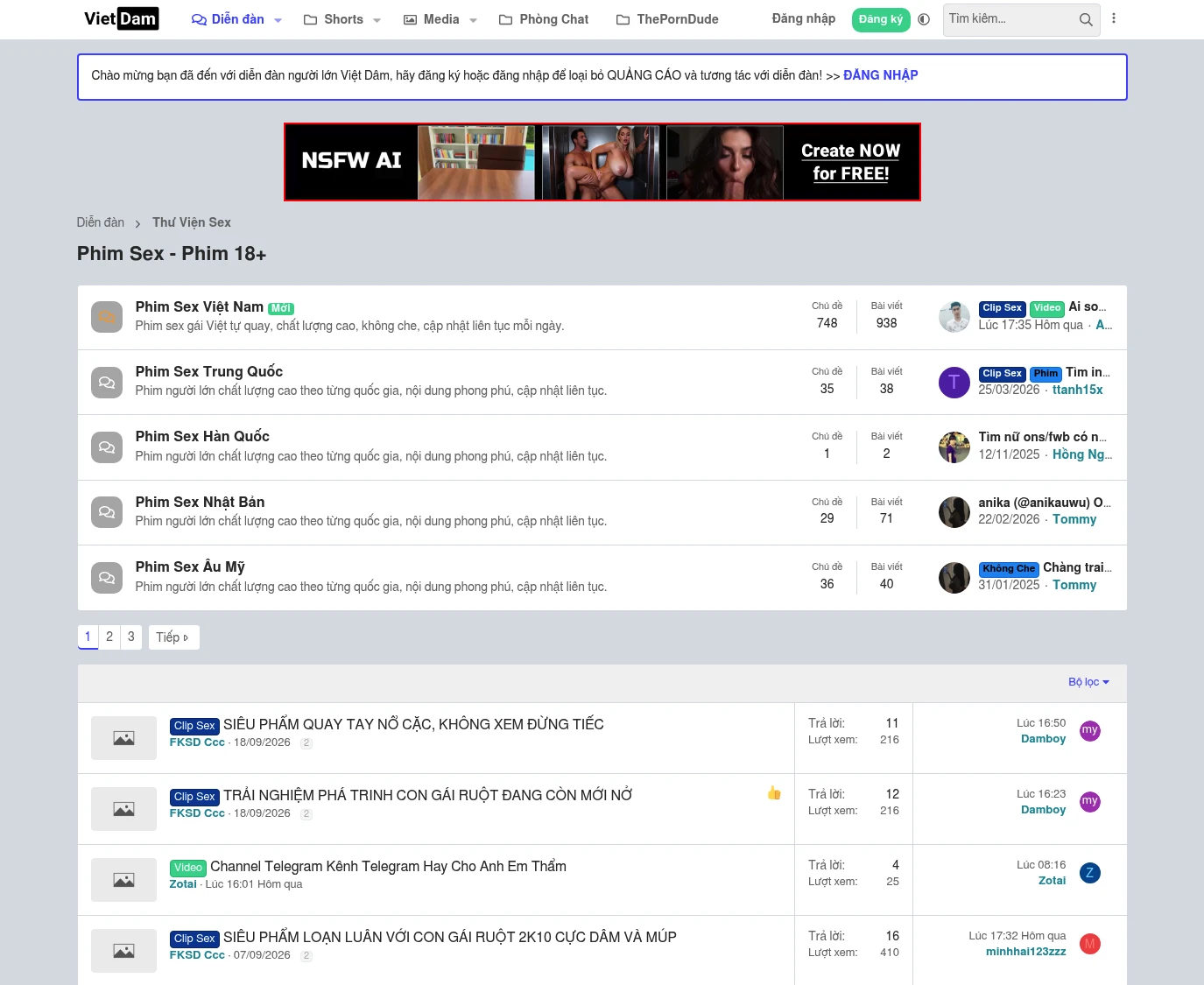Click the node icon beside Hàn Quốc forum
Image resolution: width=1204 pixels, height=985 pixels.
tap(107, 447)
